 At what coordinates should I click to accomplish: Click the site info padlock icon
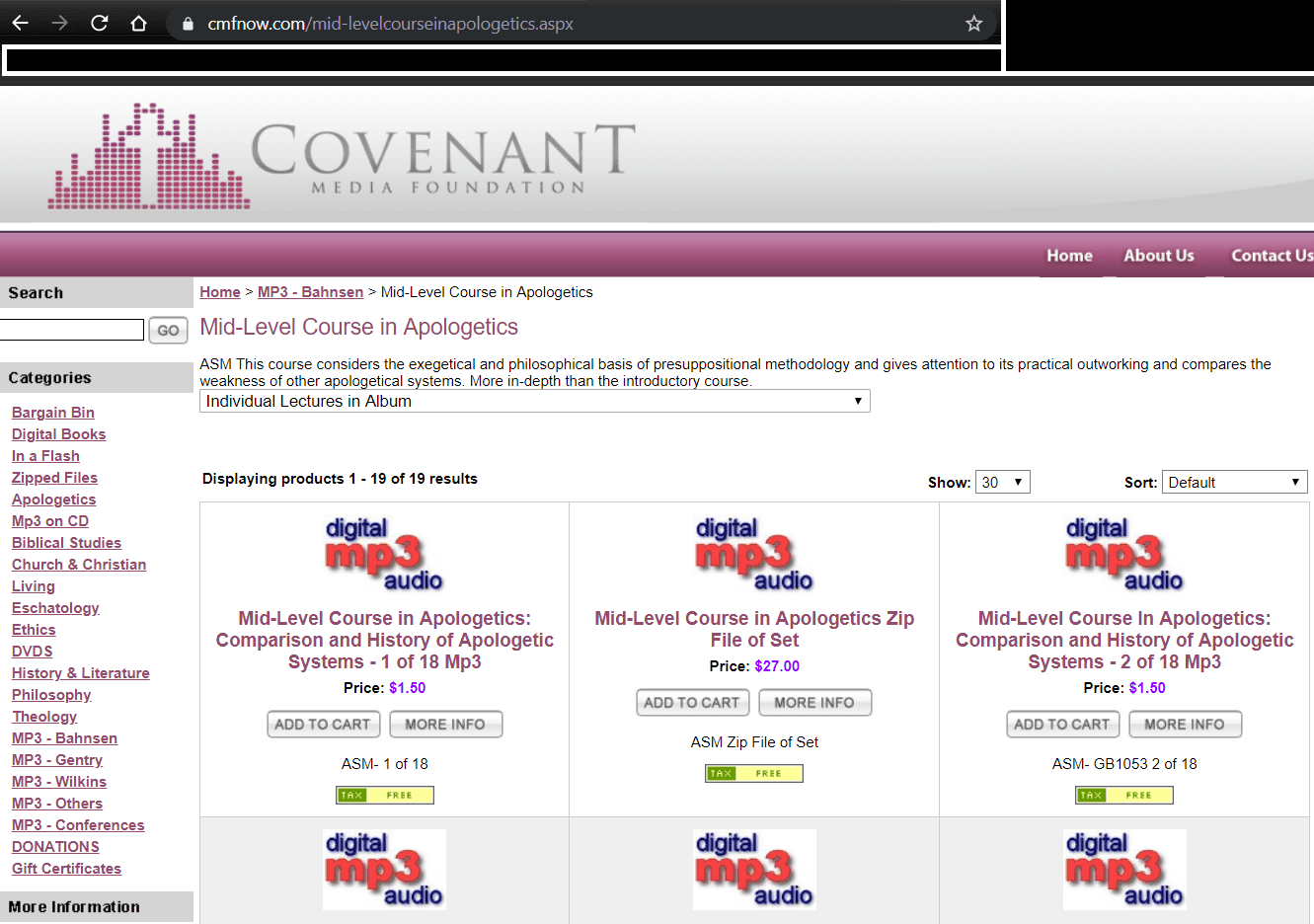pyautogui.click(x=188, y=24)
